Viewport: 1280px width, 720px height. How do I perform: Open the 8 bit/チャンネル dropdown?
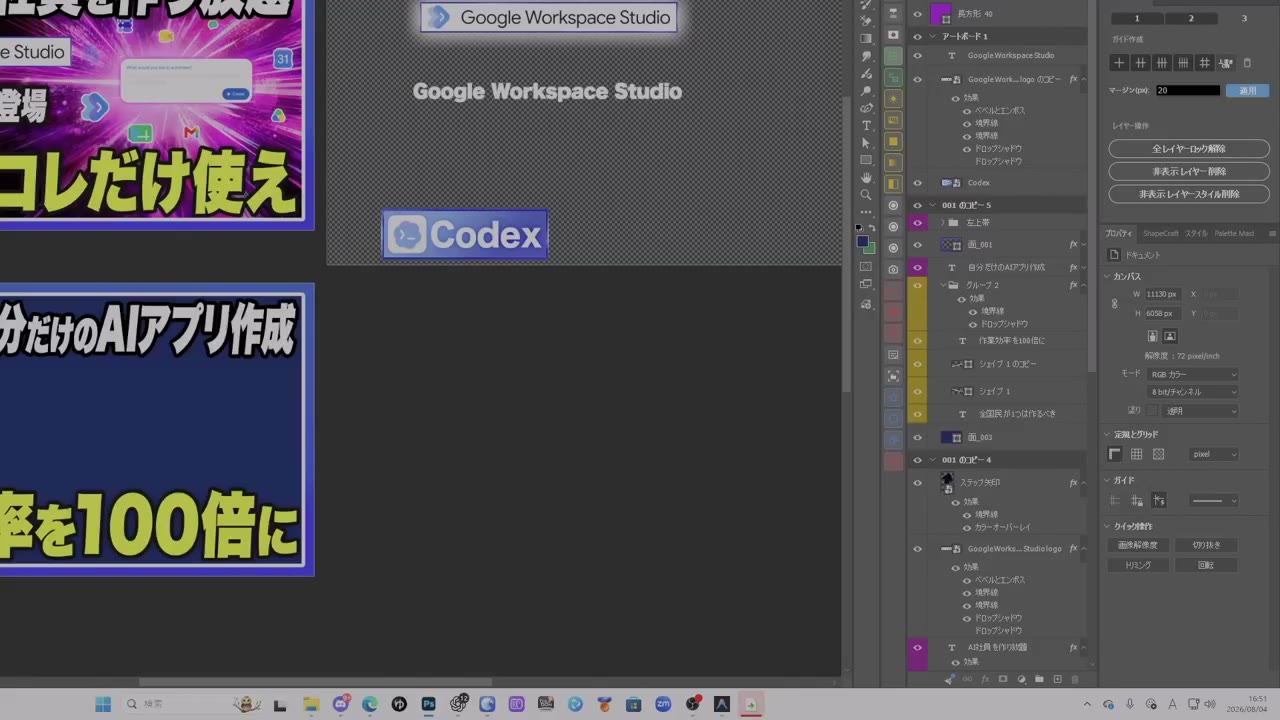click(1193, 392)
